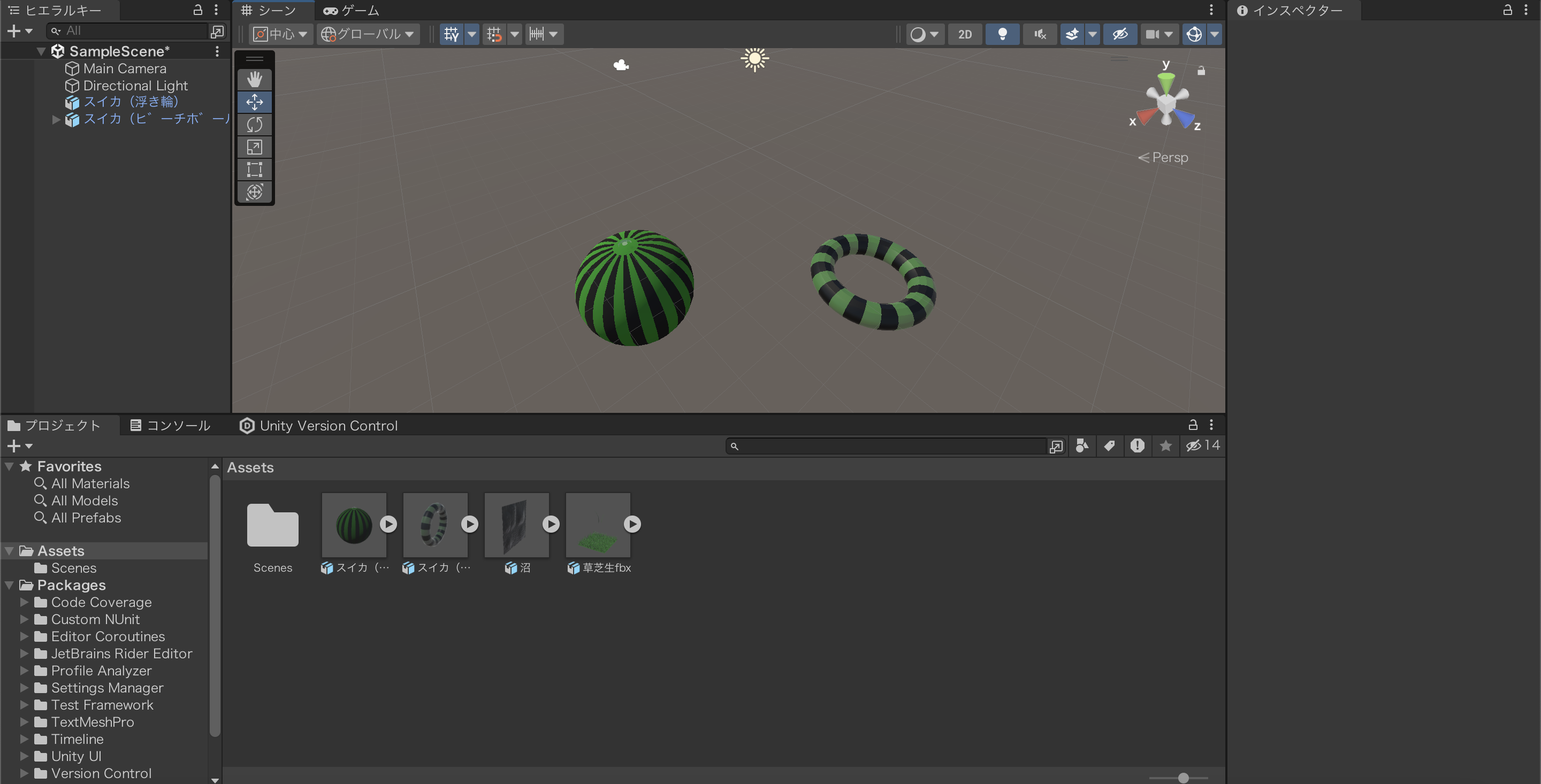1541x784 pixels.
Task: Toggle scene lighting bulb button
Action: (x=1002, y=34)
